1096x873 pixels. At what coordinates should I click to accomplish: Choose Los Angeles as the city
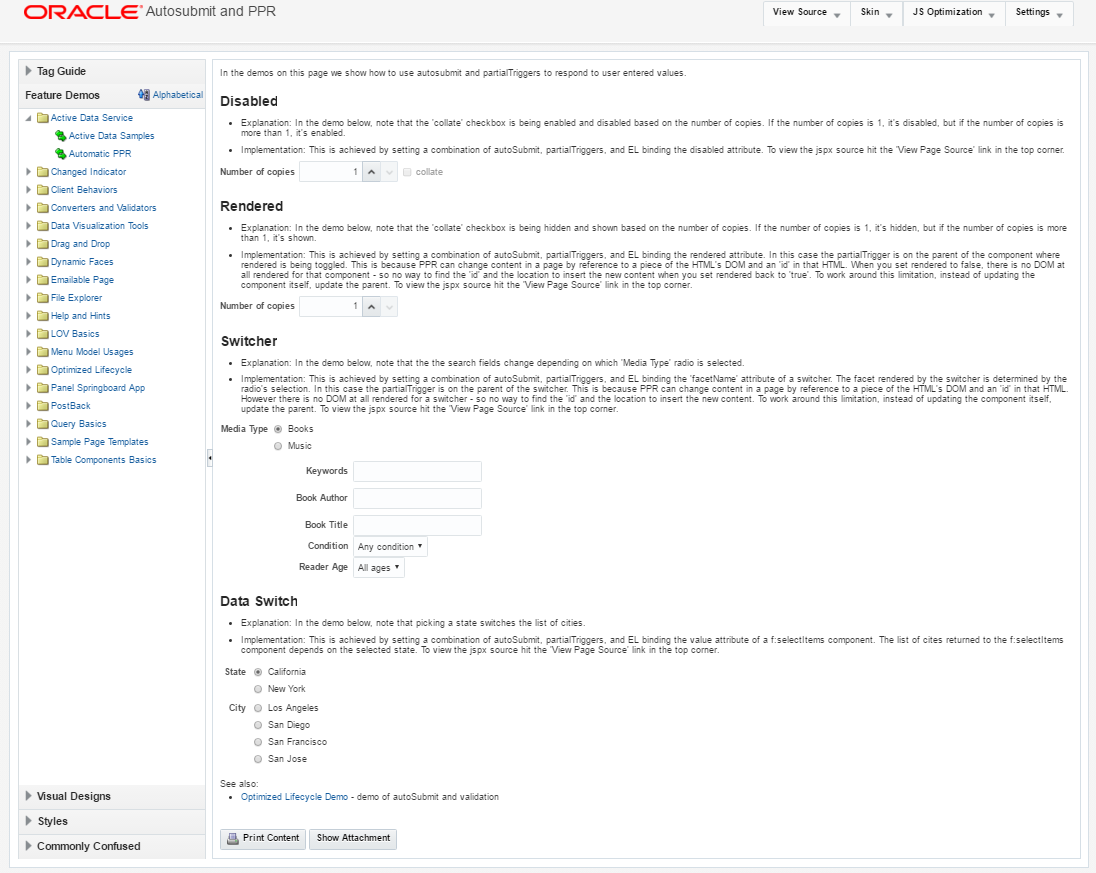[x=258, y=708]
